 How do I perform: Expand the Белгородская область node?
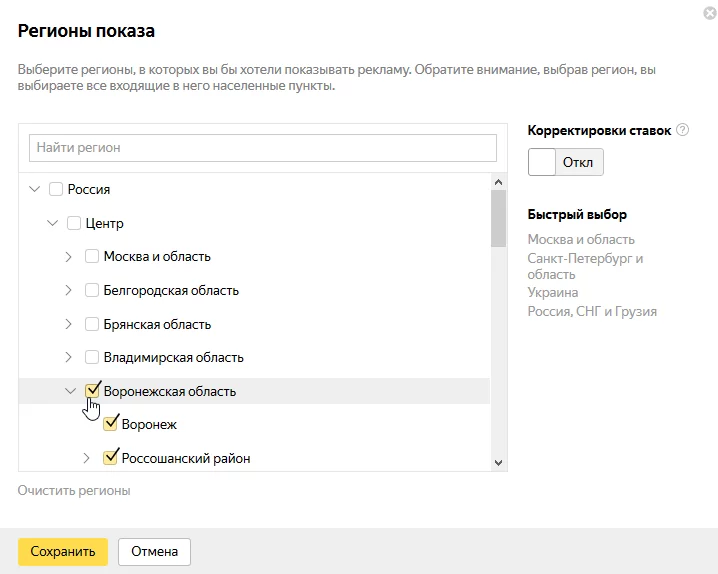pos(68,290)
